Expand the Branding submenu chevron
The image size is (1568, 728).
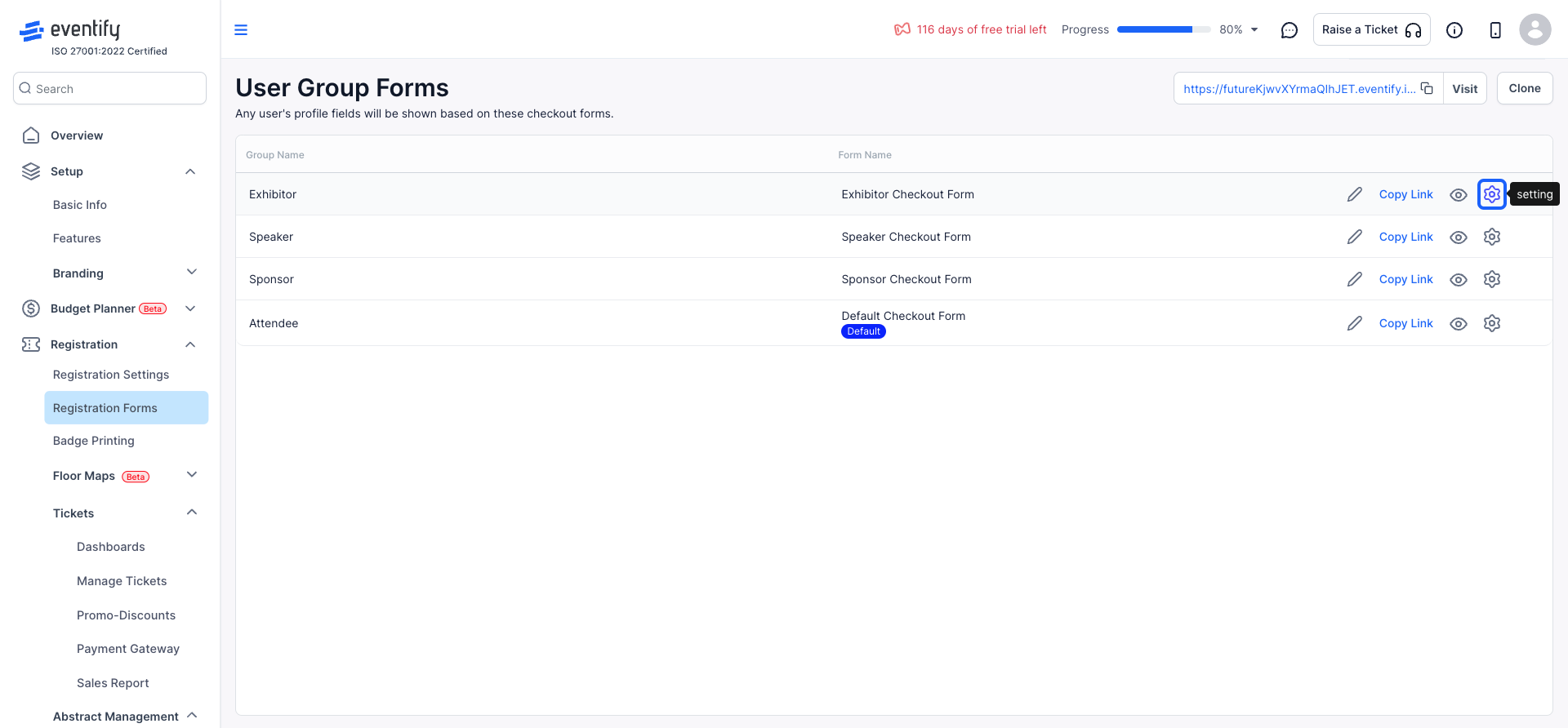(192, 272)
